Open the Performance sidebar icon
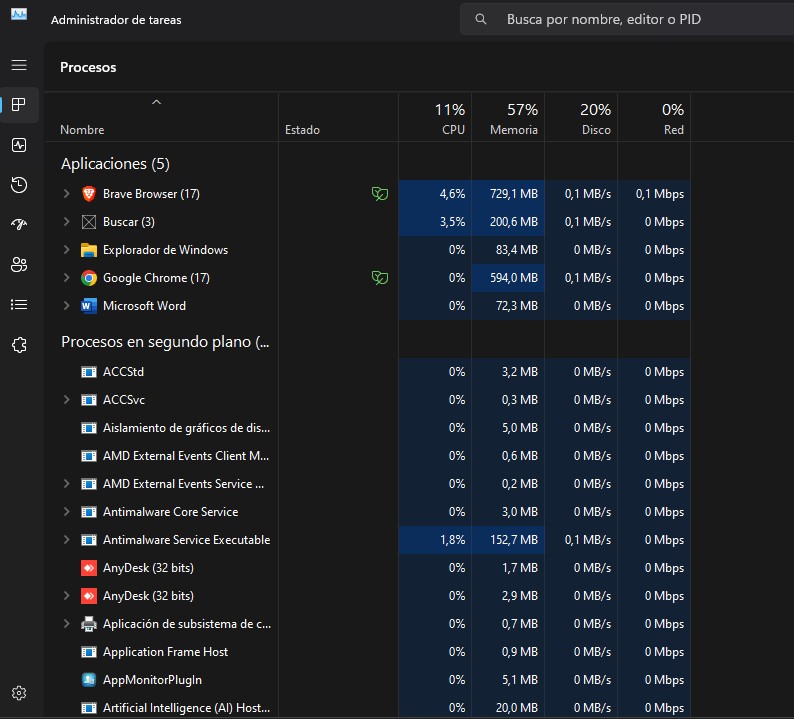 [19, 145]
